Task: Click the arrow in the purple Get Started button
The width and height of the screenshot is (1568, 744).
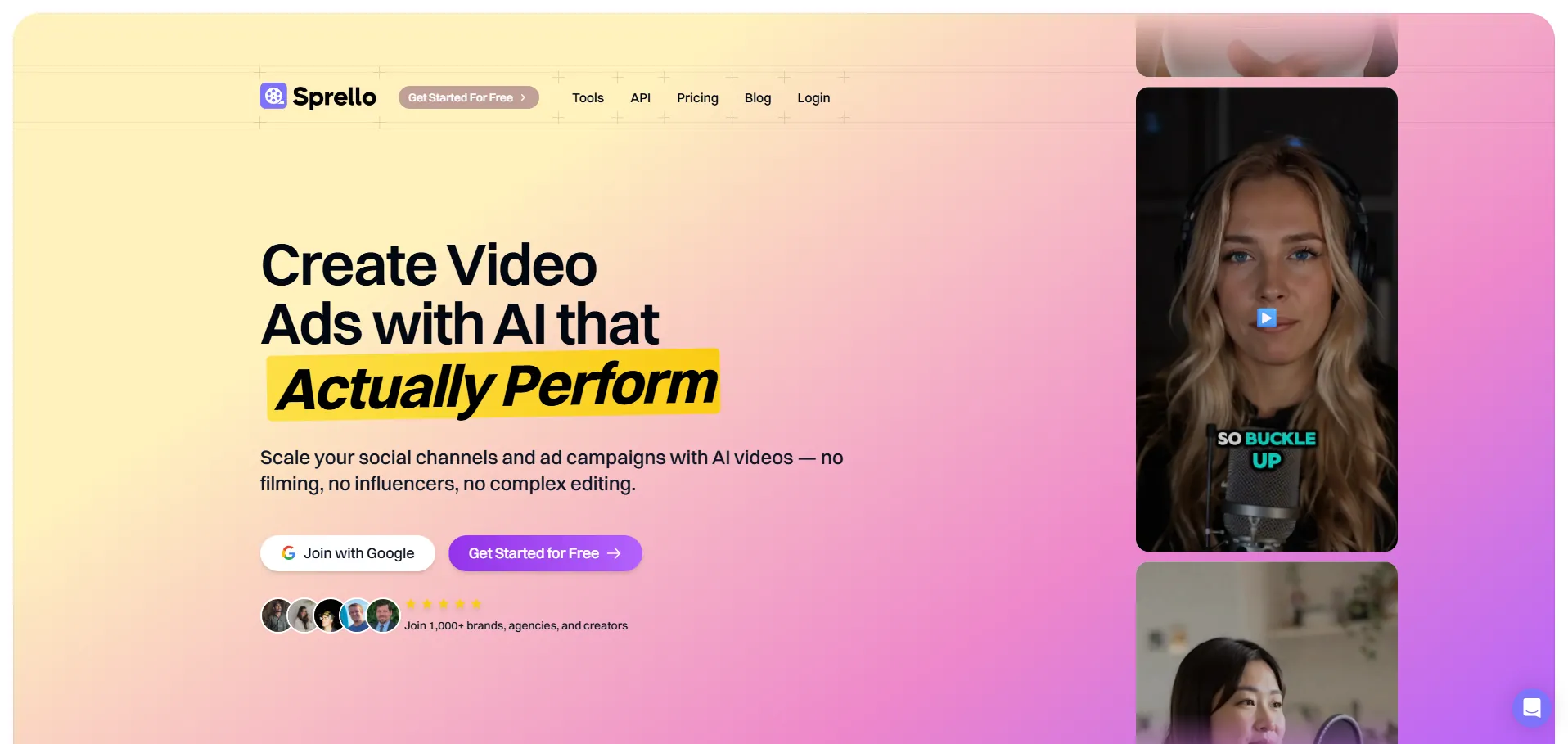Action: click(615, 553)
